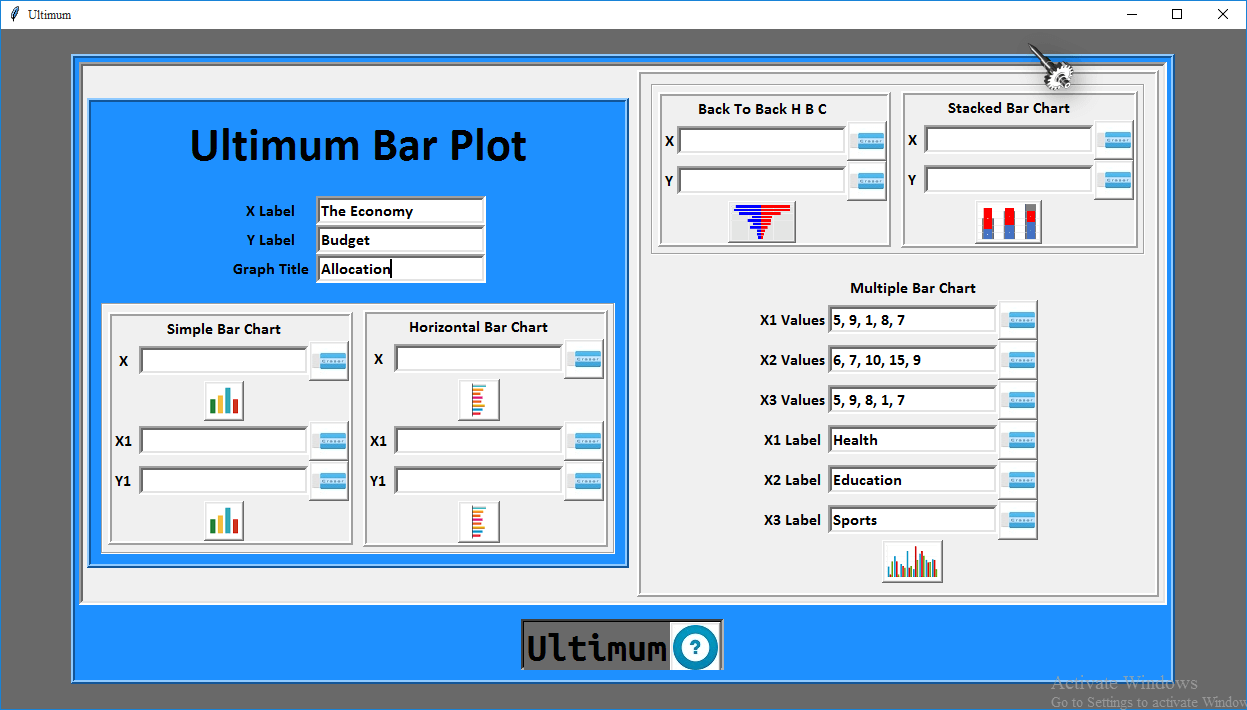1247x710 pixels.
Task: Erase the X1 Values entry
Action: pos(1018,320)
